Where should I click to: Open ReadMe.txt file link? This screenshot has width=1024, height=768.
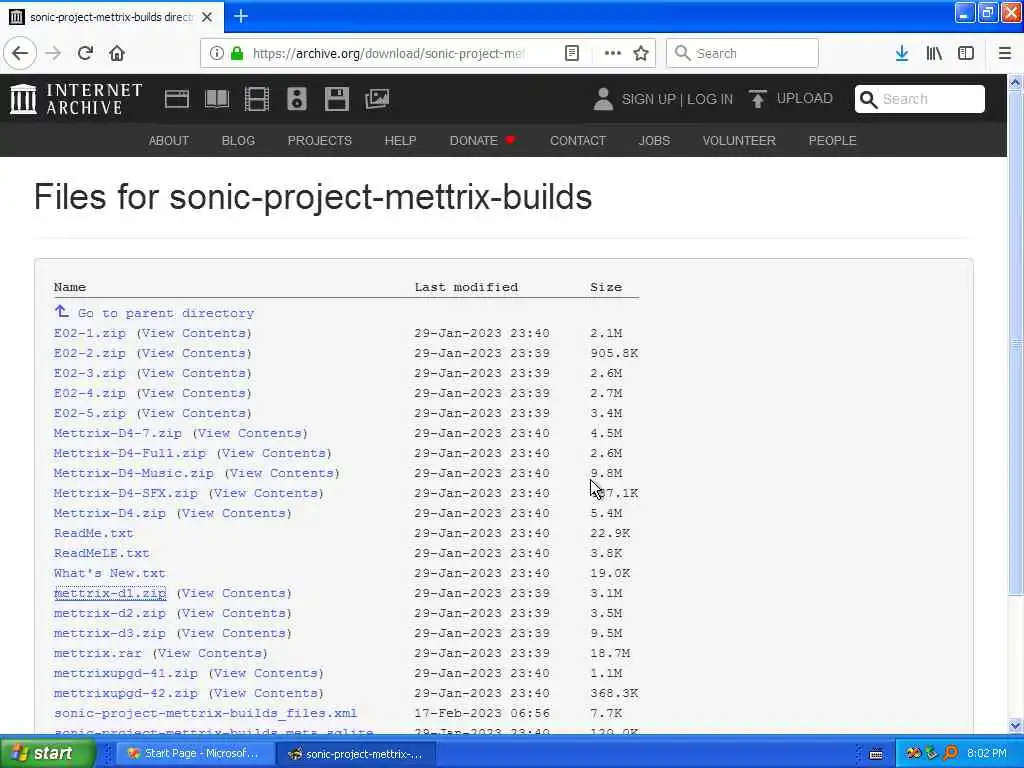pos(93,533)
